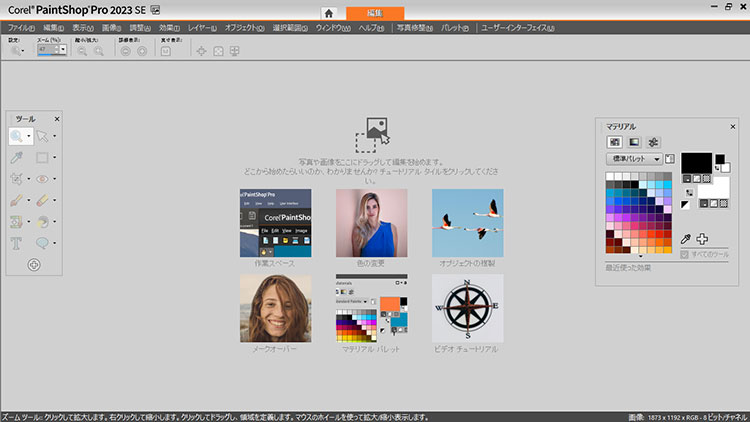Click the black foreground color swatch
This screenshot has width=750, height=422.
click(x=695, y=162)
